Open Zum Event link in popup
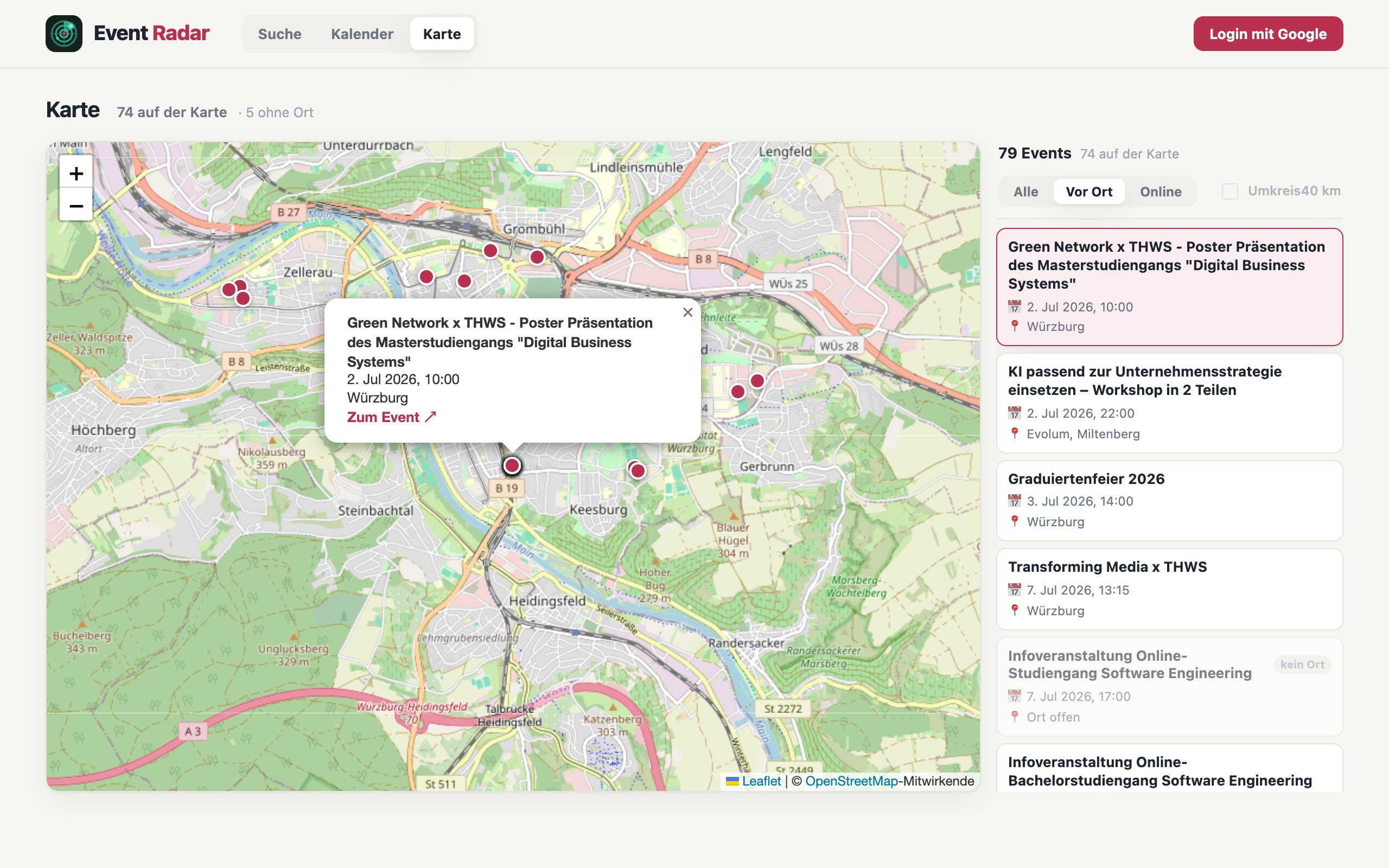 [x=391, y=417]
